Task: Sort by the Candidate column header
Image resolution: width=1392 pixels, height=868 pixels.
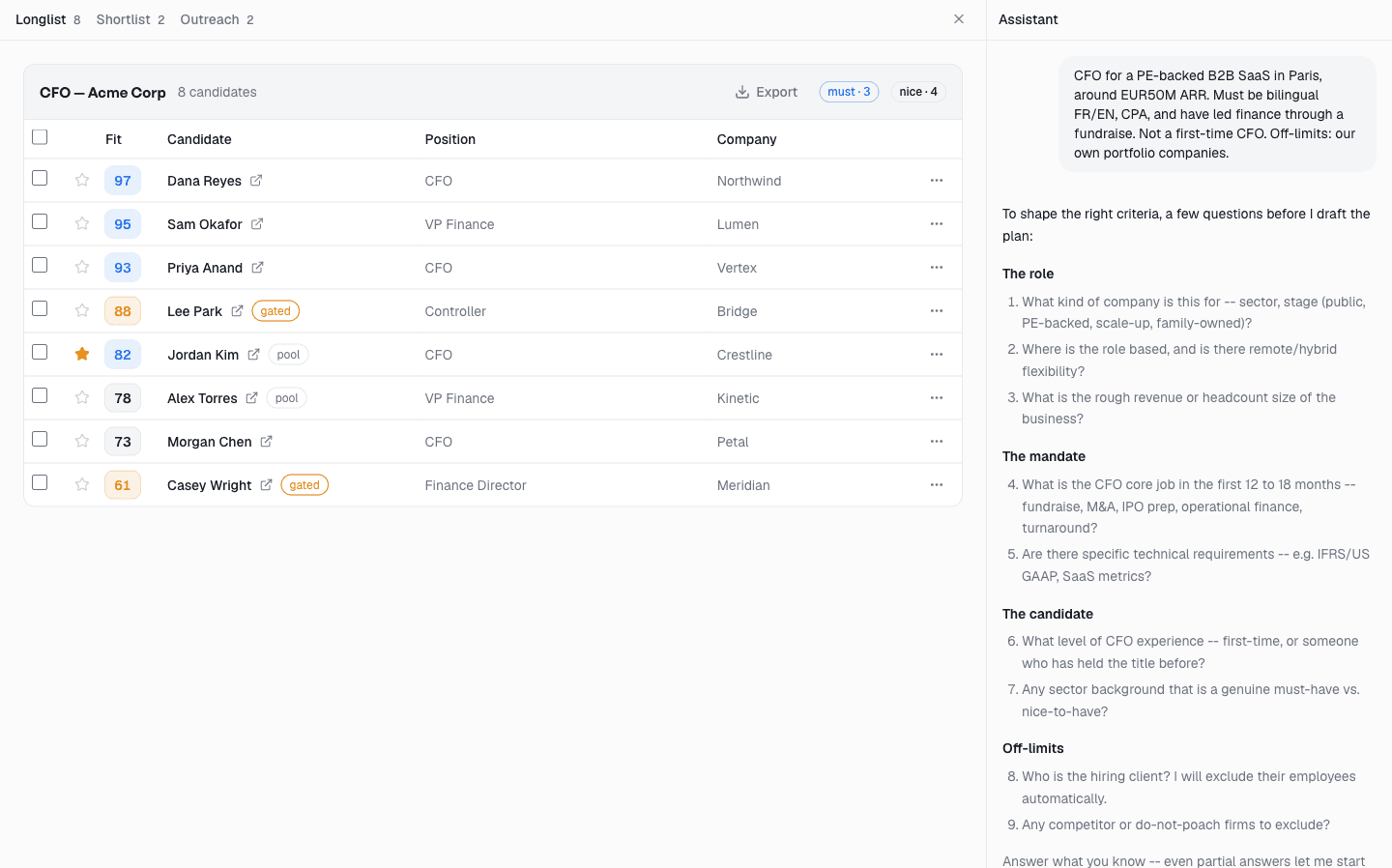Action: coord(199,139)
